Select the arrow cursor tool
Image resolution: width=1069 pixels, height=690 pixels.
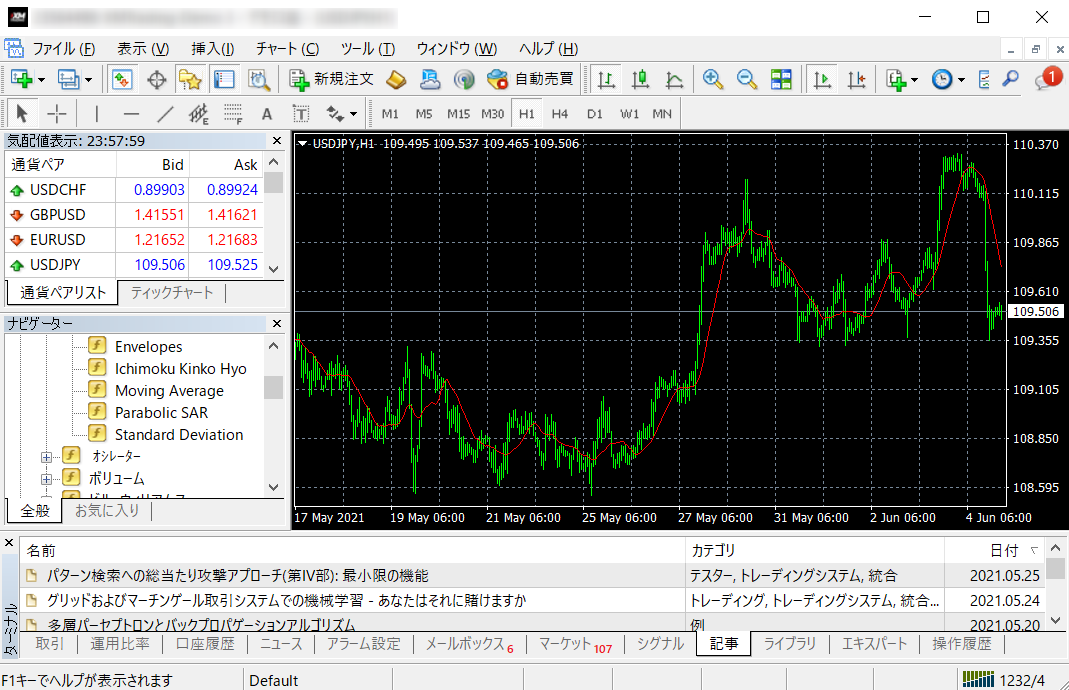22,113
